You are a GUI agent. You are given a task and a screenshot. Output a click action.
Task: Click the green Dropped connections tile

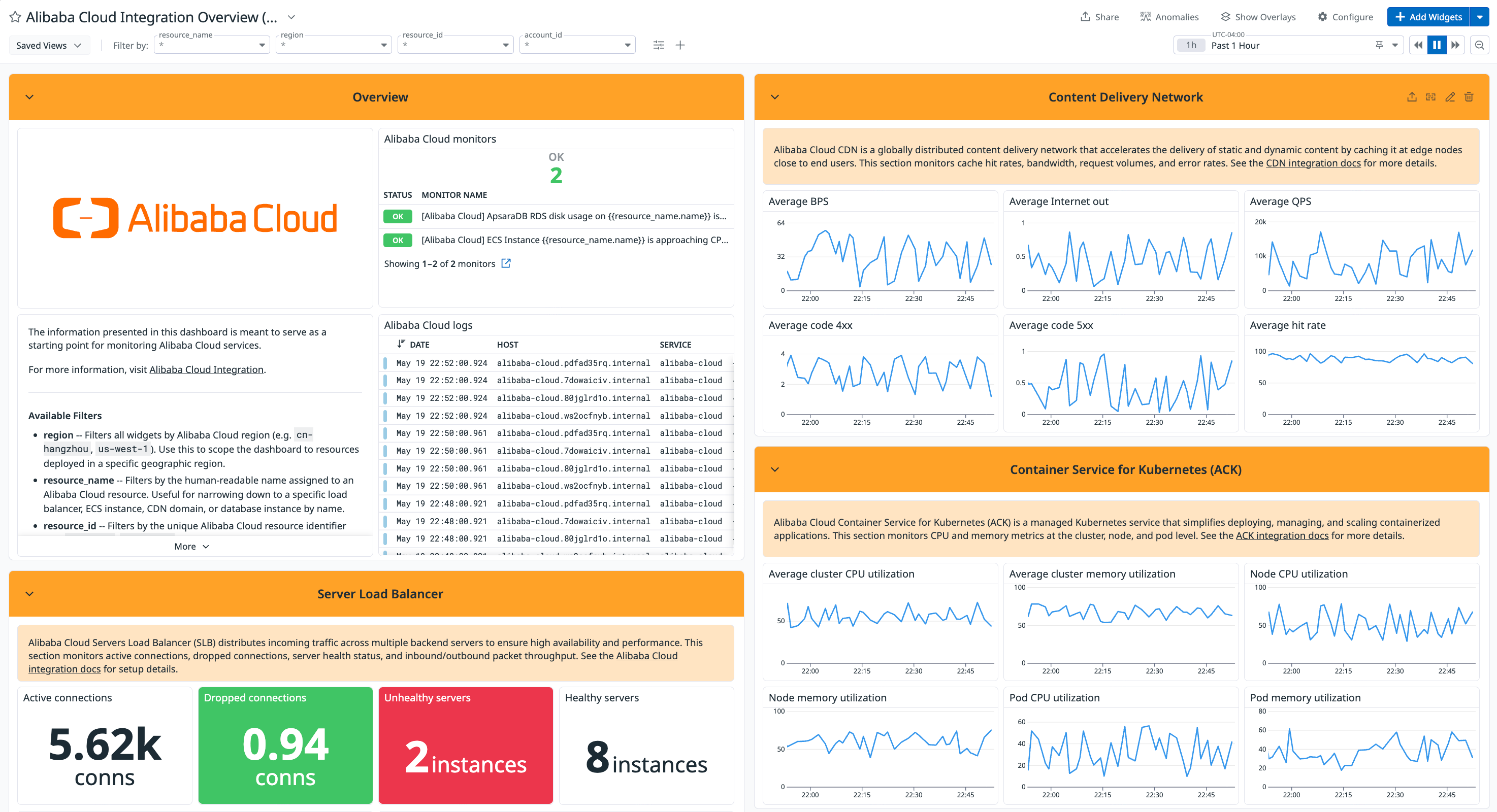(285, 745)
